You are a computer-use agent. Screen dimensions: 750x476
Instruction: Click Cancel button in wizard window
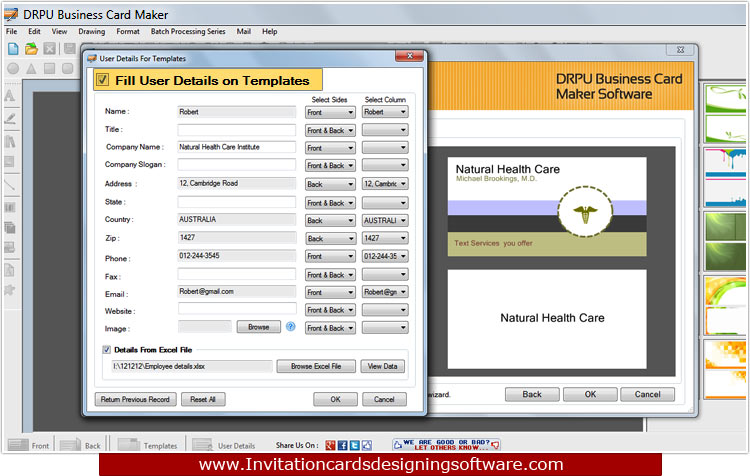pos(648,394)
